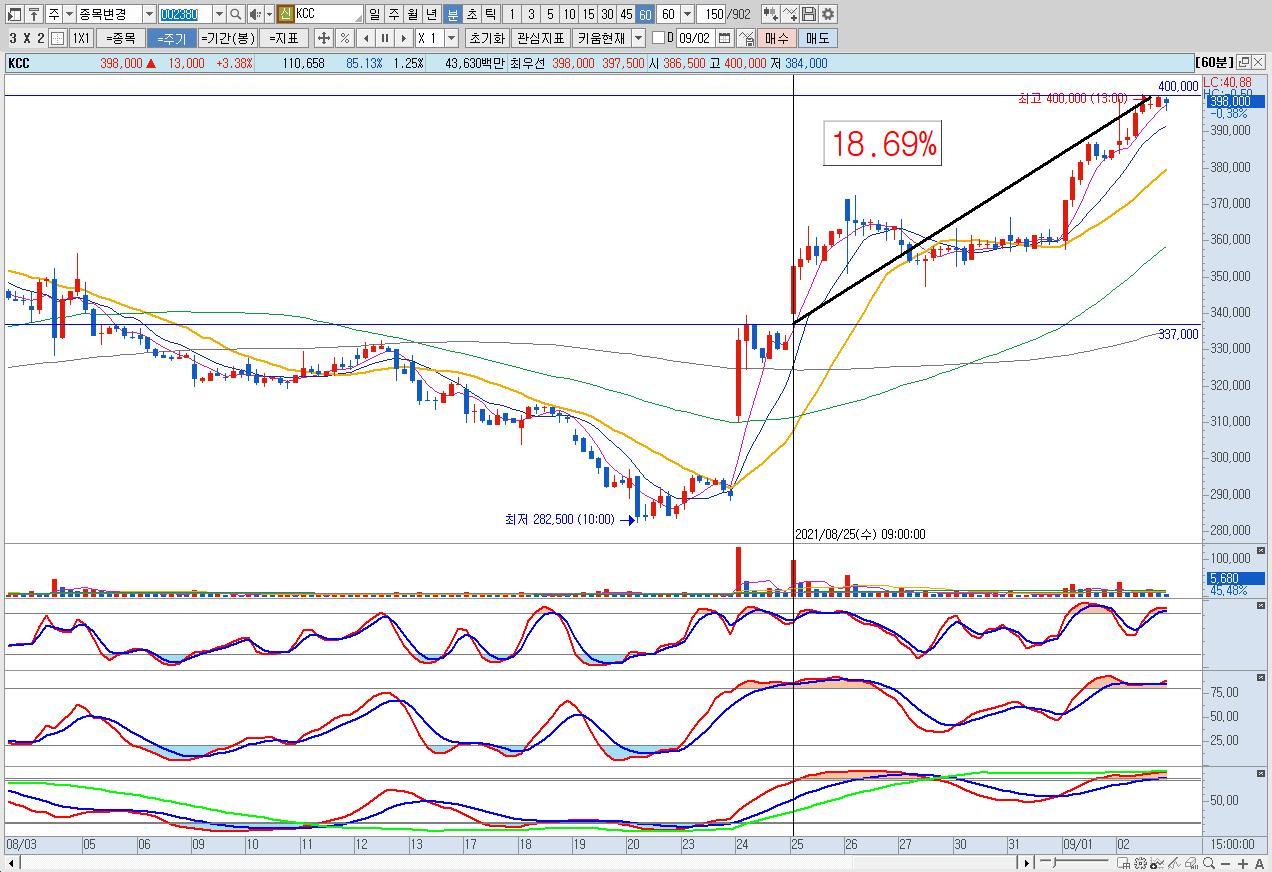Select the 월 monthly period tab
Image resolution: width=1272 pixels, height=872 pixels.
(412, 14)
